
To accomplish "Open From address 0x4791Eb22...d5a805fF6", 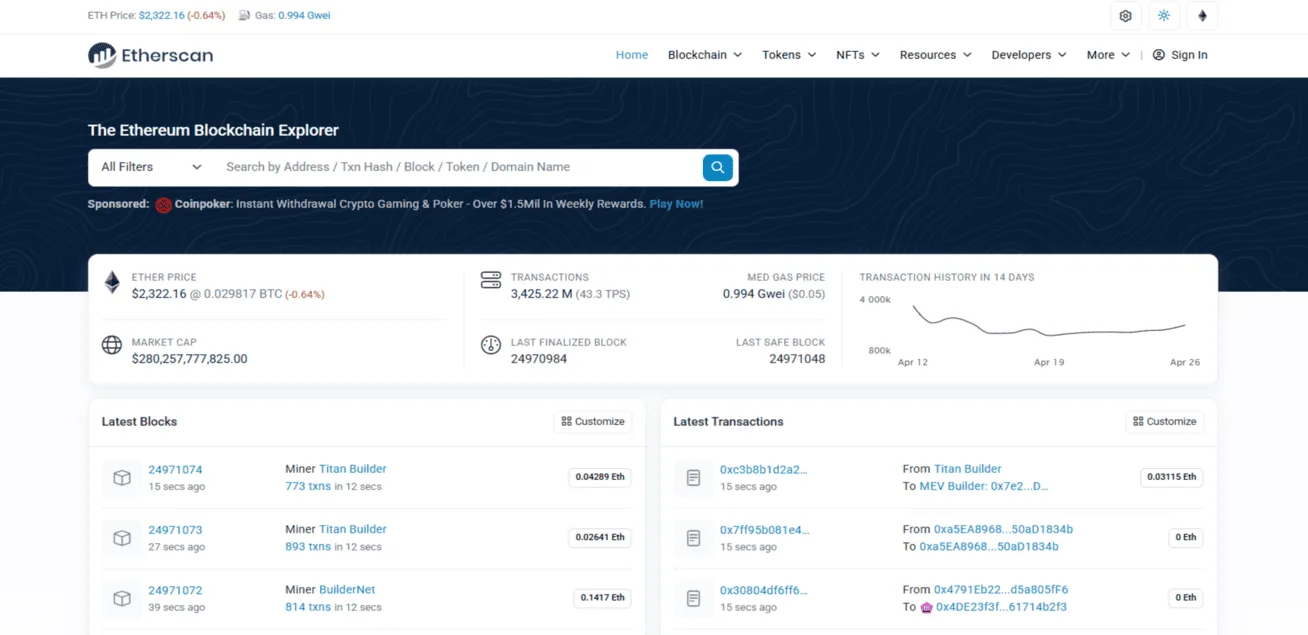I will coord(1001,590).
